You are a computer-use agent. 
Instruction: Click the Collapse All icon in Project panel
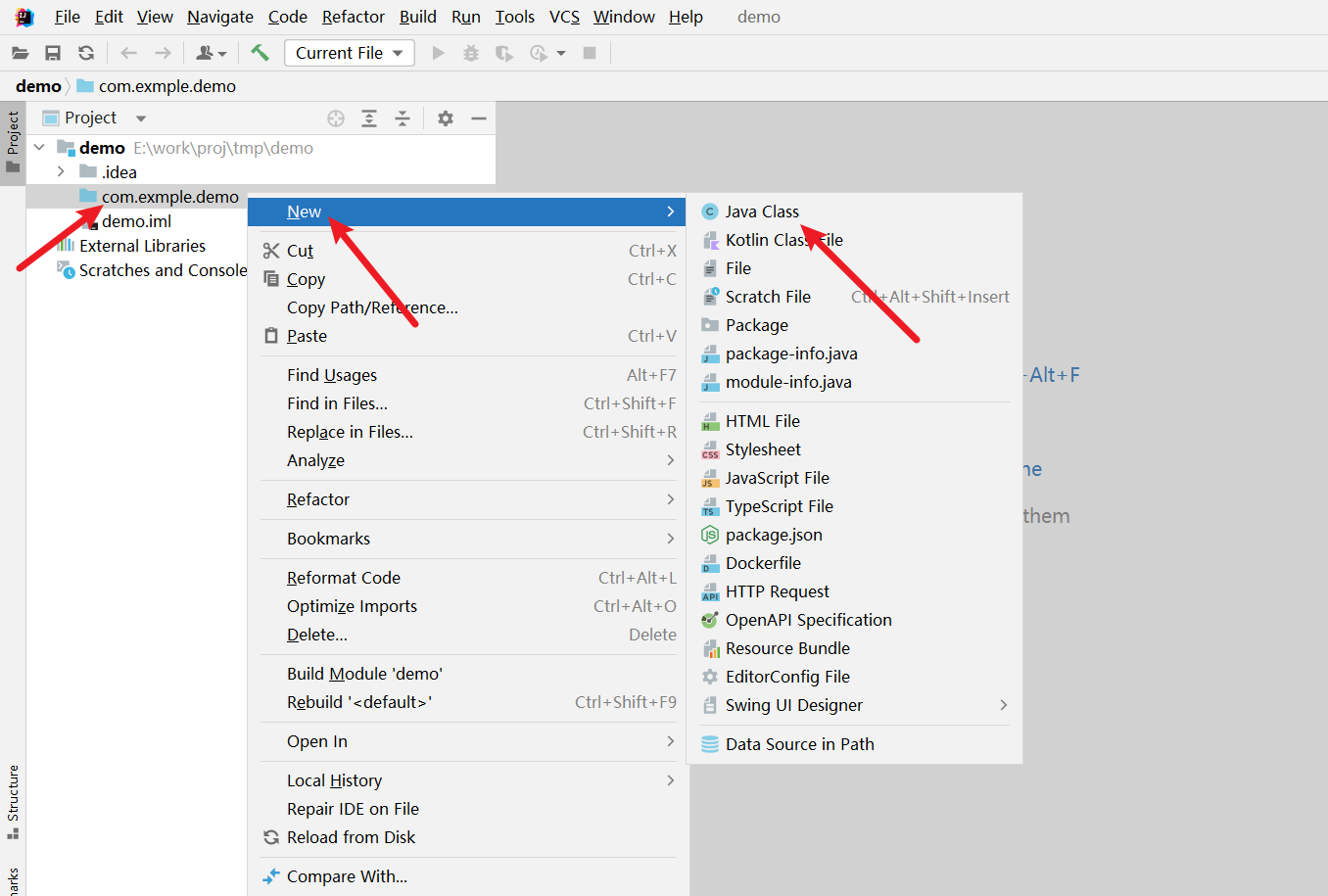[403, 118]
